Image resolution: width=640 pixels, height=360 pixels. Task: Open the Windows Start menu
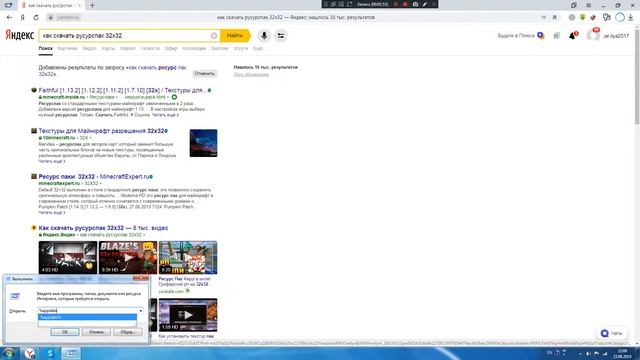(9, 353)
